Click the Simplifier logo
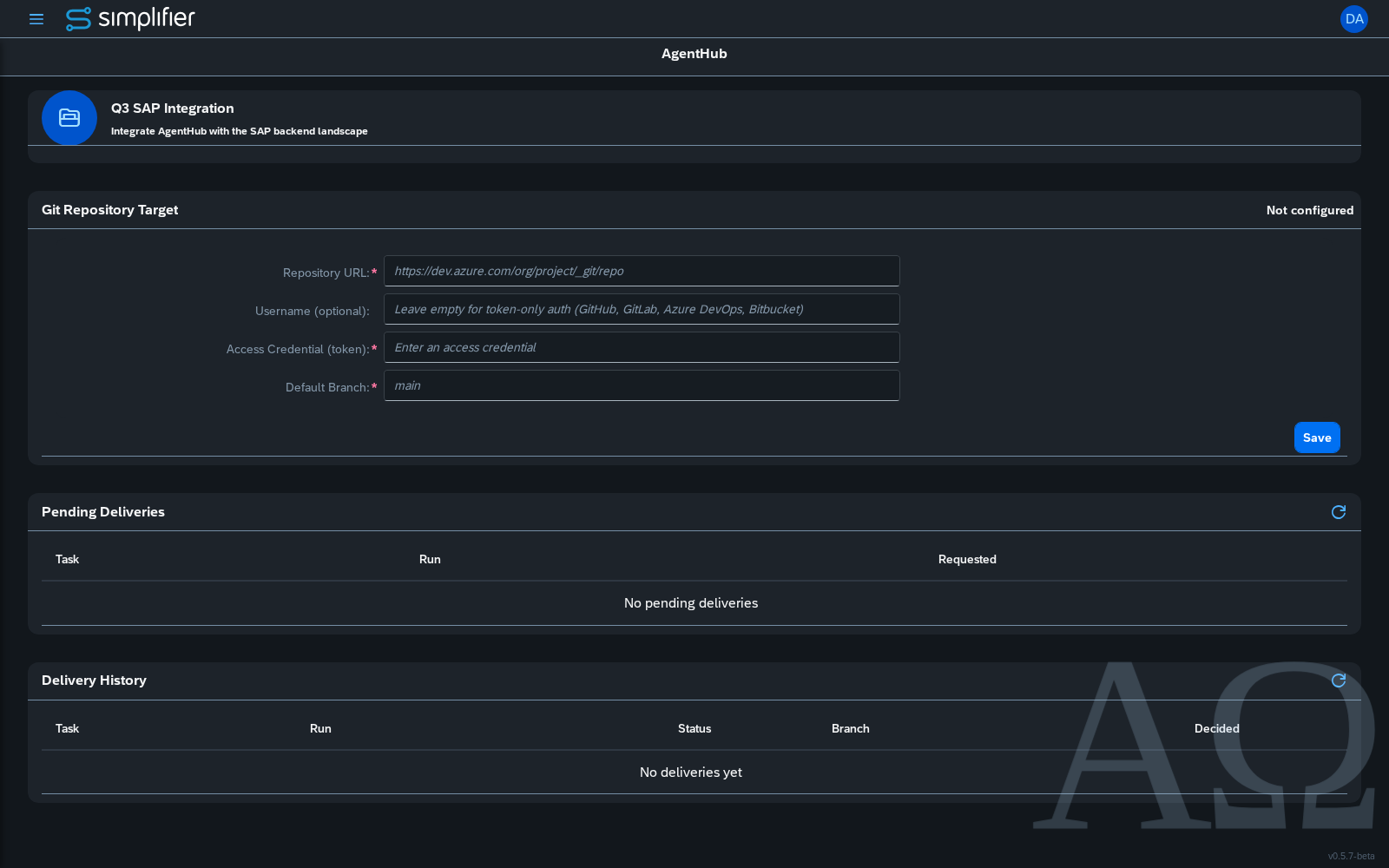Image resolution: width=1389 pixels, height=868 pixels. coord(130,18)
